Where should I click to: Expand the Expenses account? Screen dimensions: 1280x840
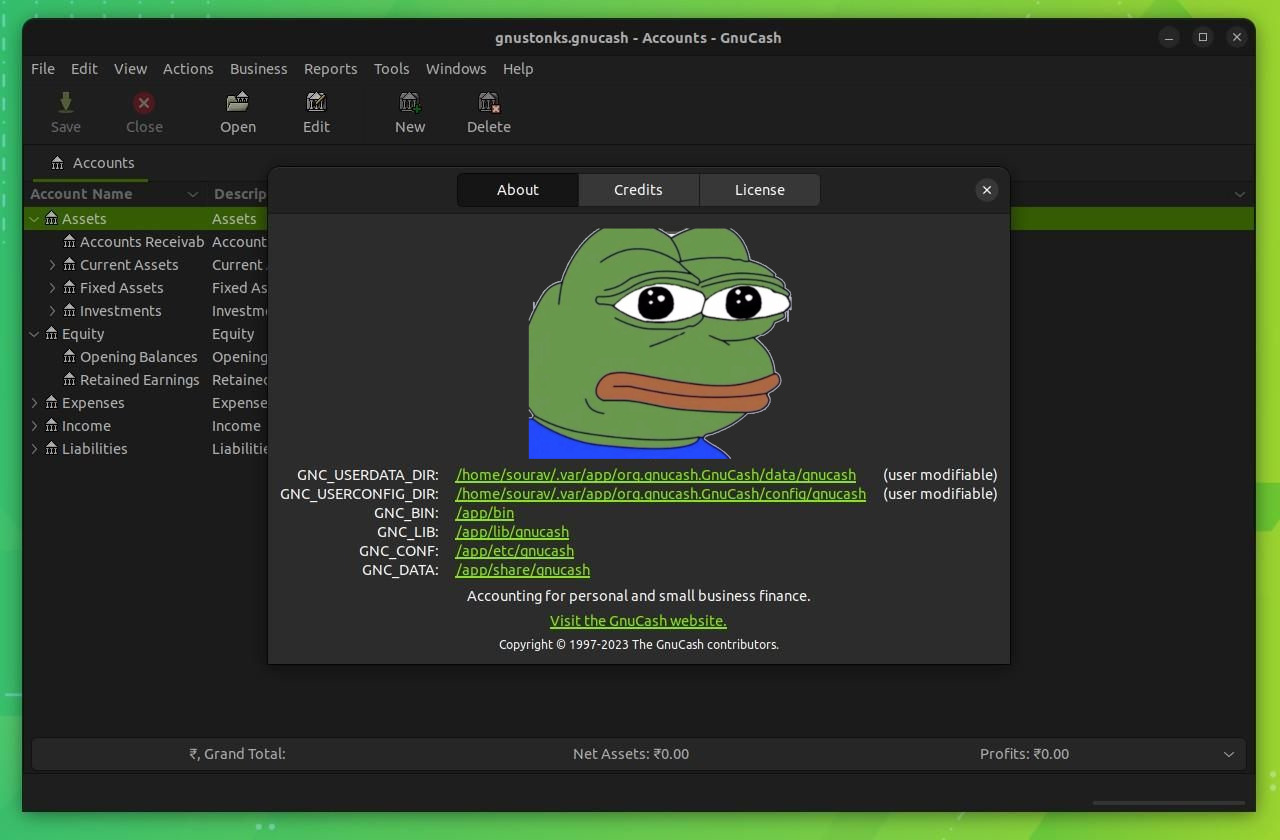[34, 403]
